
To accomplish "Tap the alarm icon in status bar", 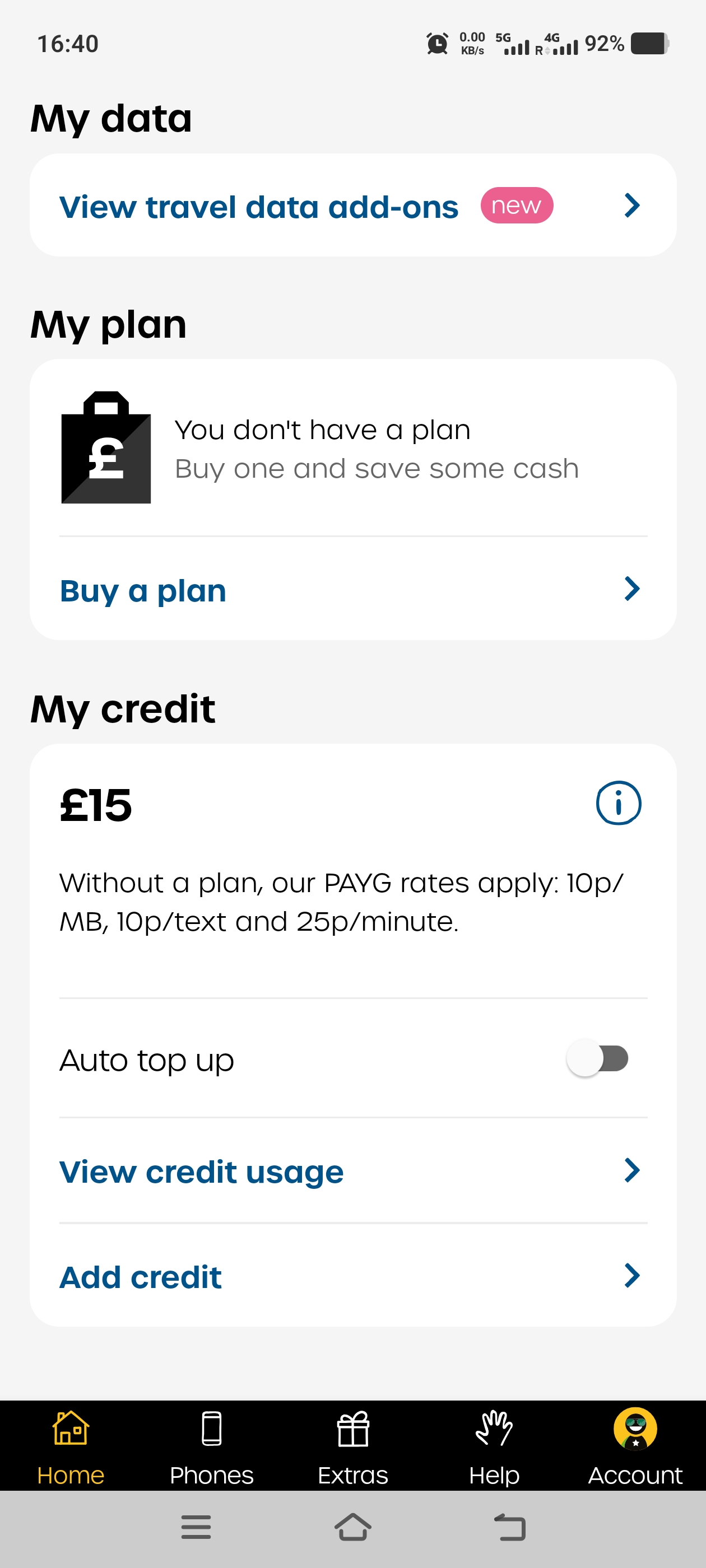I will click(436, 44).
